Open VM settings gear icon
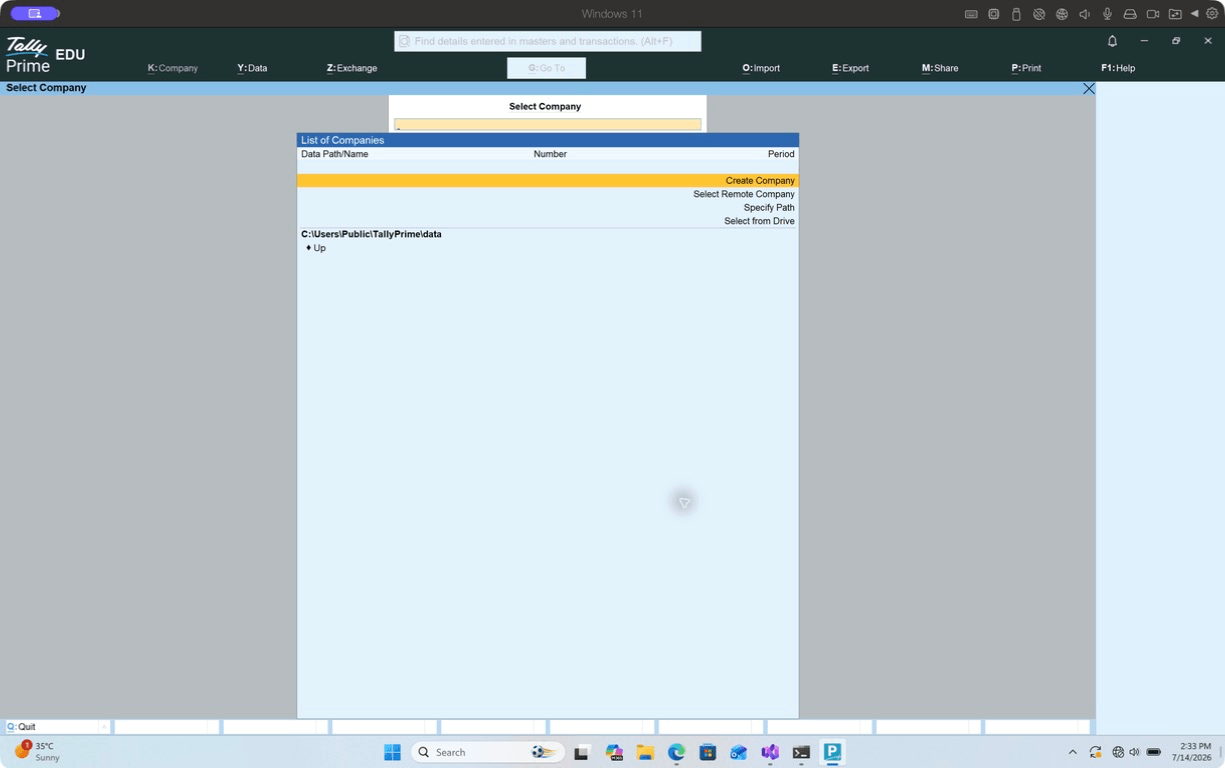 click(1212, 14)
